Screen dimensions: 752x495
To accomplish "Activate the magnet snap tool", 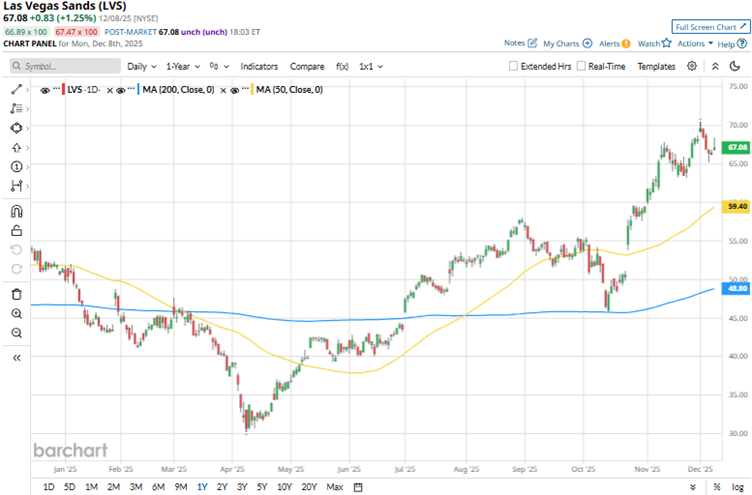I will [x=16, y=211].
